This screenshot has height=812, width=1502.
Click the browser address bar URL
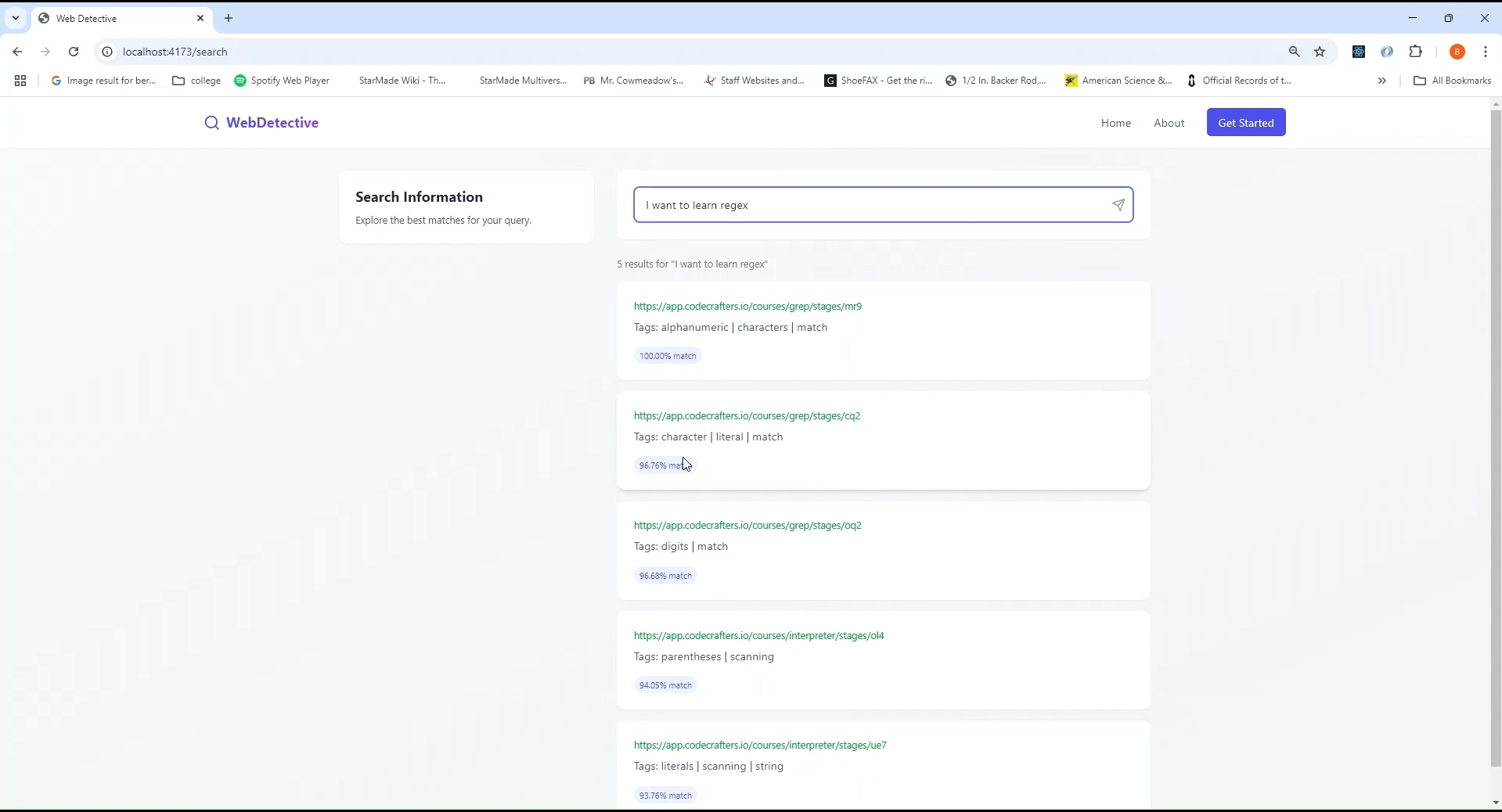pyautogui.click(x=175, y=52)
